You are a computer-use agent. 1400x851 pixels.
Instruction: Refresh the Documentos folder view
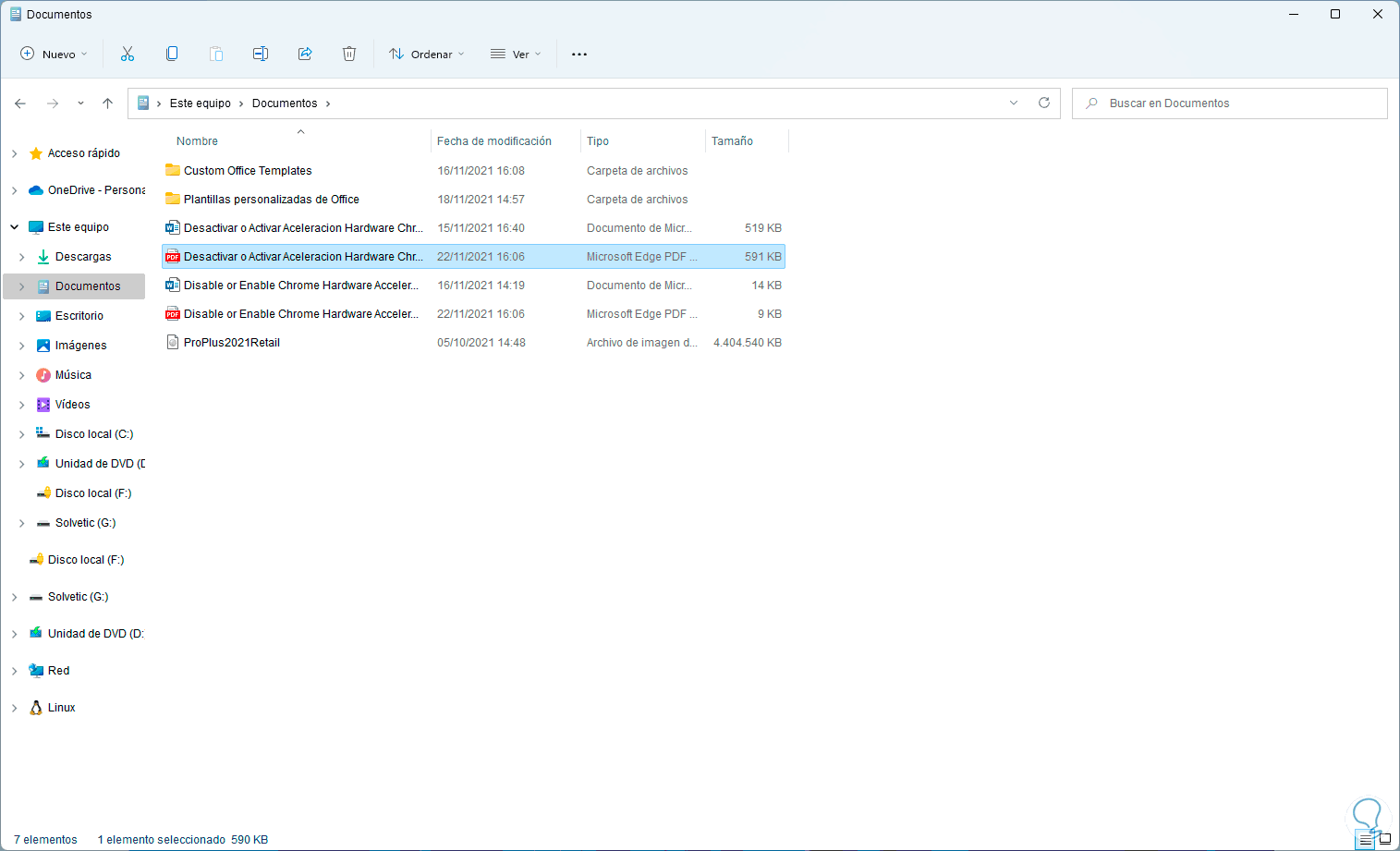(x=1044, y=103)
